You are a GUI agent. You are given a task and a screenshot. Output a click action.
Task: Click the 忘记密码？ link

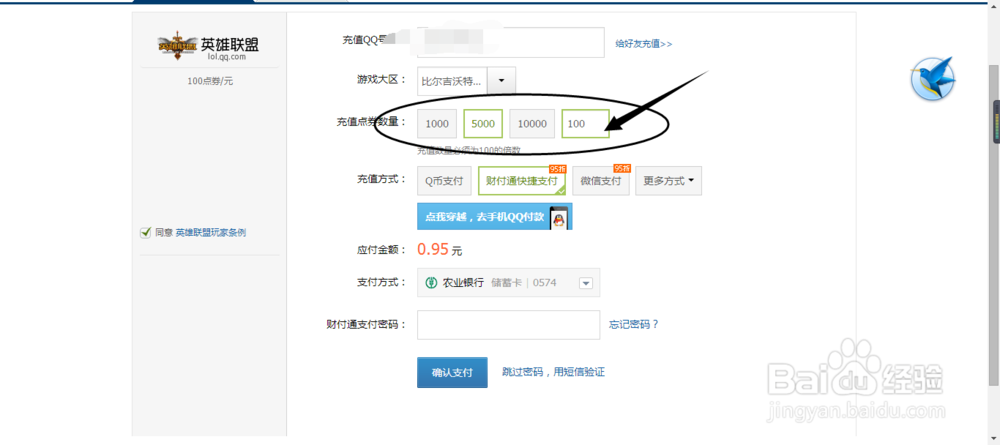[634, 325]
